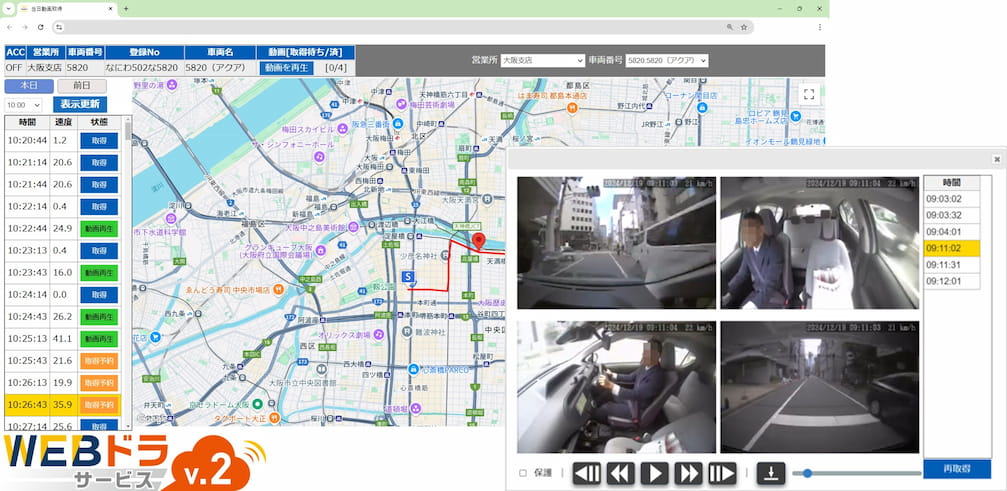Step forward one frame in the video
1007x491 pixels.
coord(722,473)
